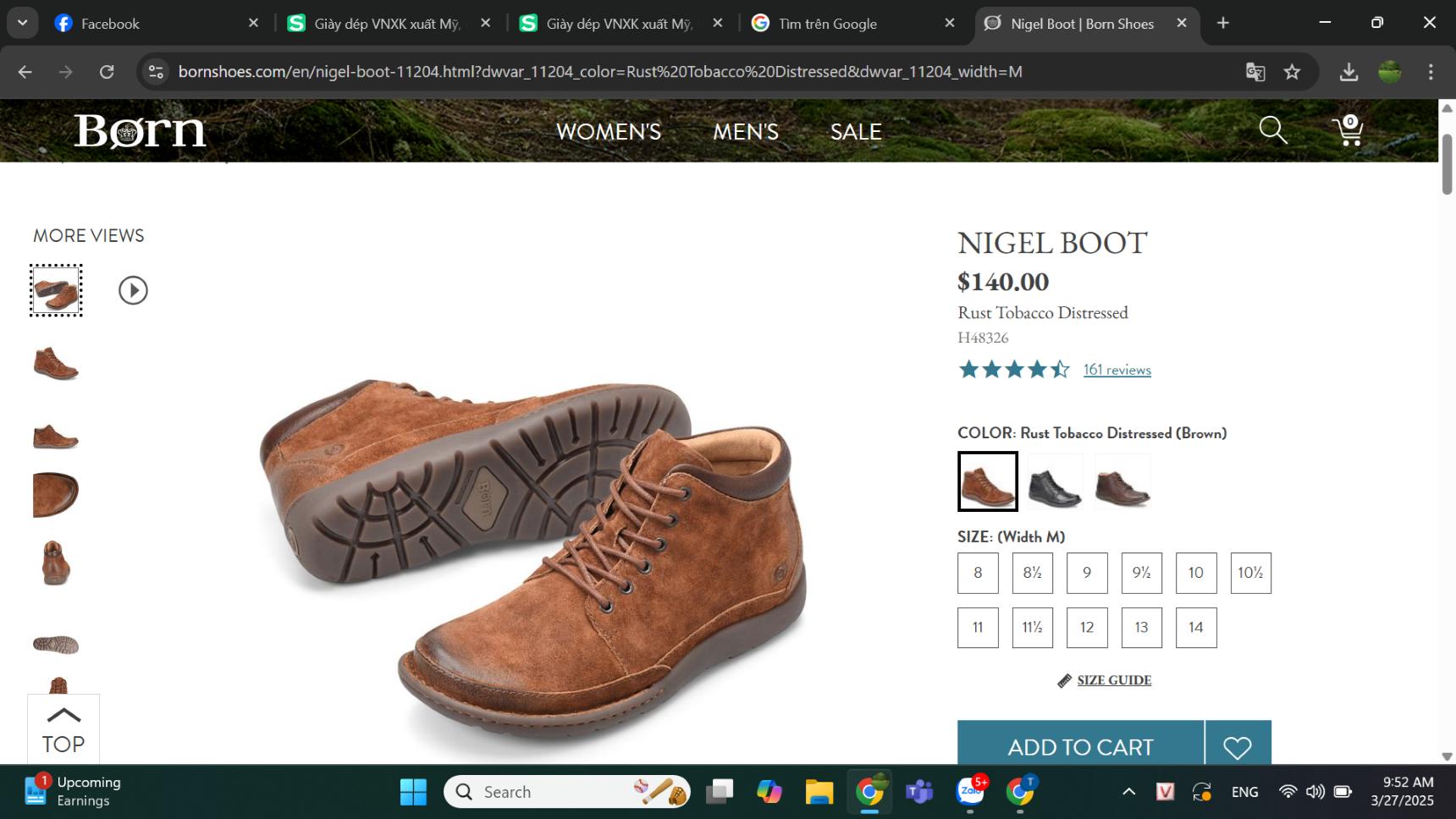Viewport: 1456px width, 819px height.
Task: Select size 12
Action: pos(1087,628)
